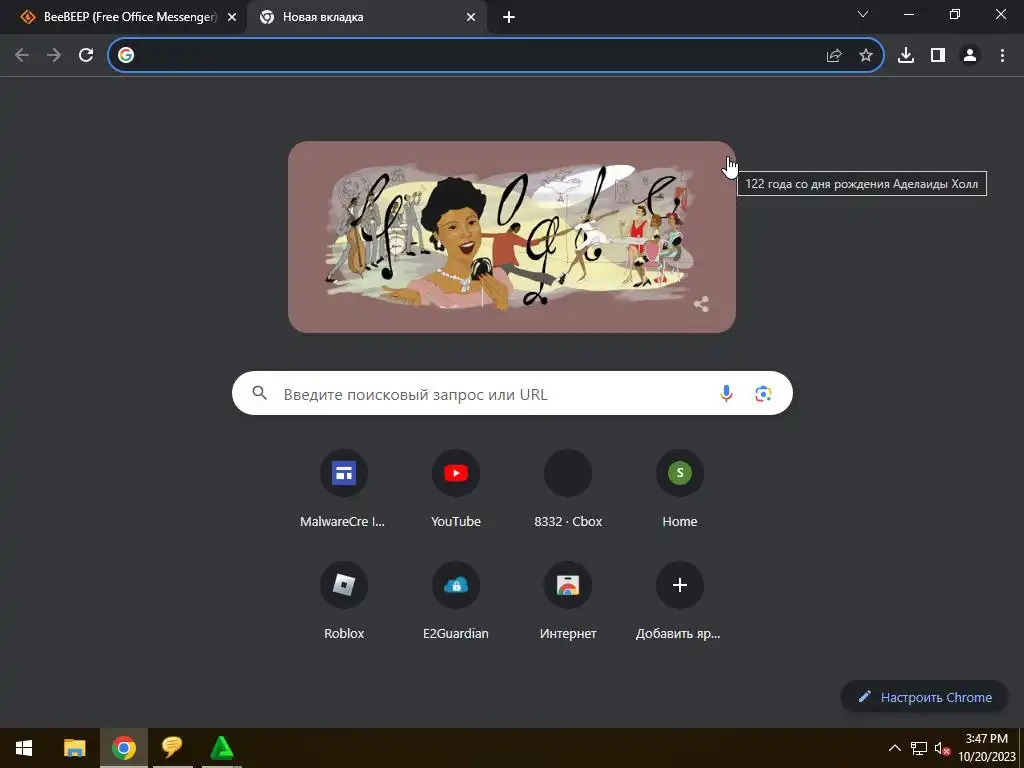The image size is (1024, 768).
Task: Click the muted volume tray icon
Action: [942, 748]
